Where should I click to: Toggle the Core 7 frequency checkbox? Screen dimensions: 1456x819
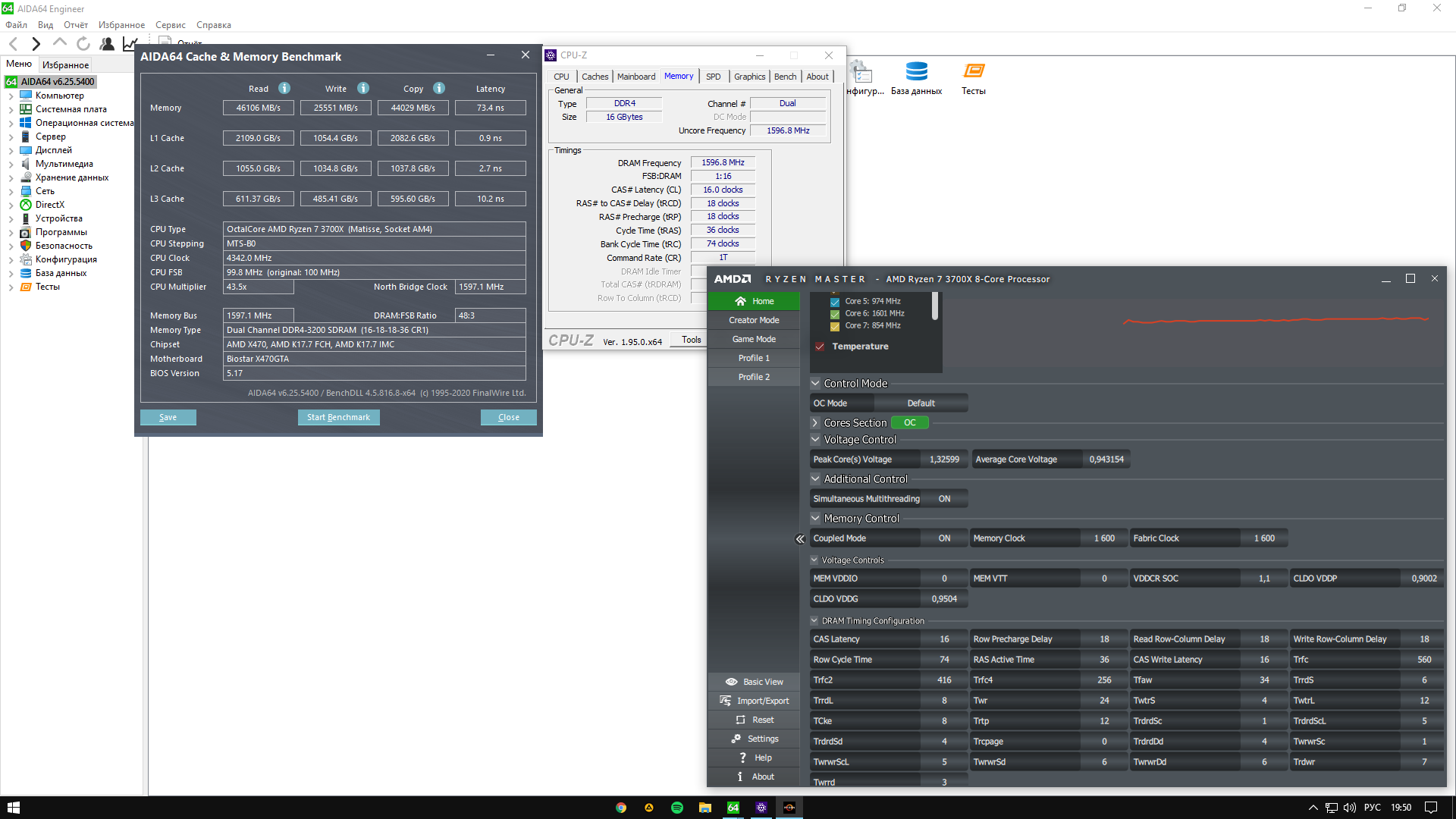(835, 326)
